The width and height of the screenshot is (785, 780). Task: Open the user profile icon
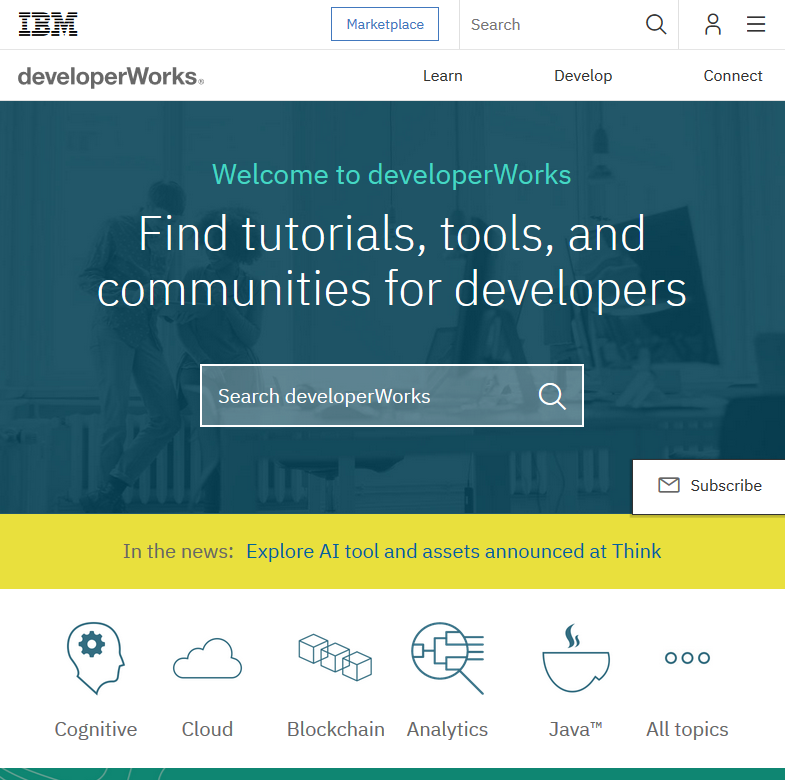point(713,24)
